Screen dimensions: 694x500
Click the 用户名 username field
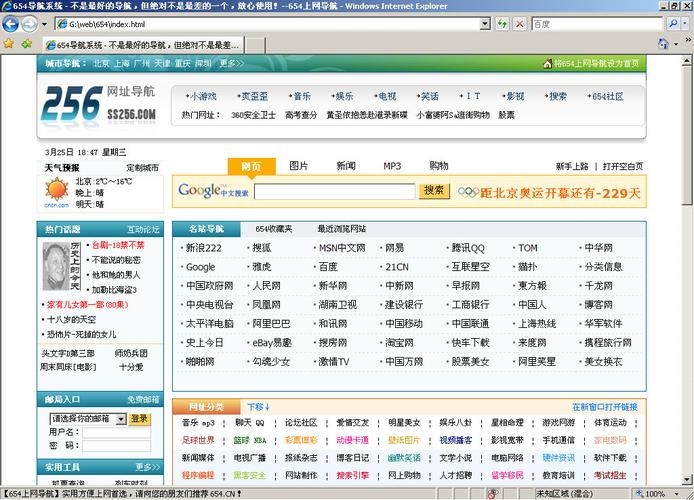point(116,433)
